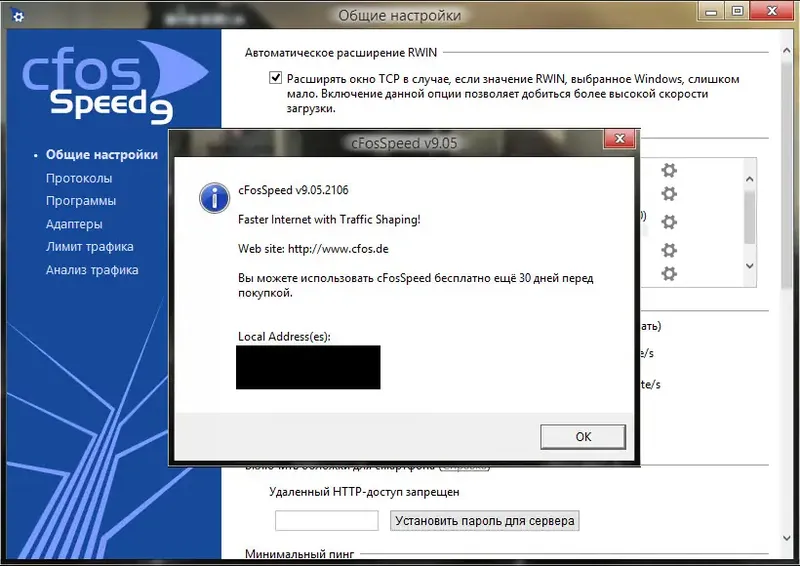Click the blue info icon in dialog
Viewport: 800px width, 566px height.
(x=214, y=198)
